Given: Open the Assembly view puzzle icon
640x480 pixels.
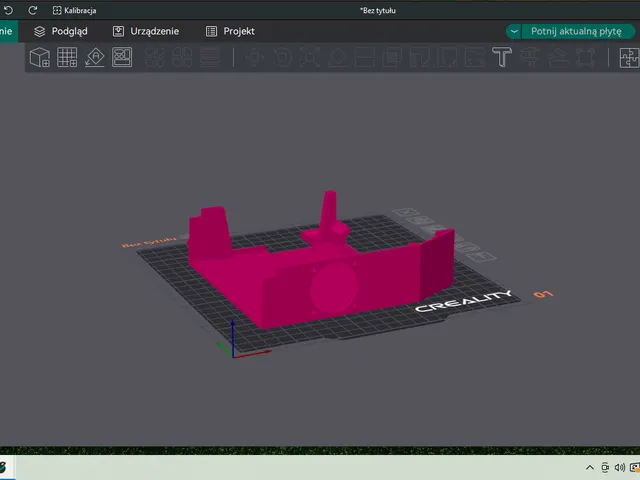Looking at the screenshot, I should coord(629,57).
